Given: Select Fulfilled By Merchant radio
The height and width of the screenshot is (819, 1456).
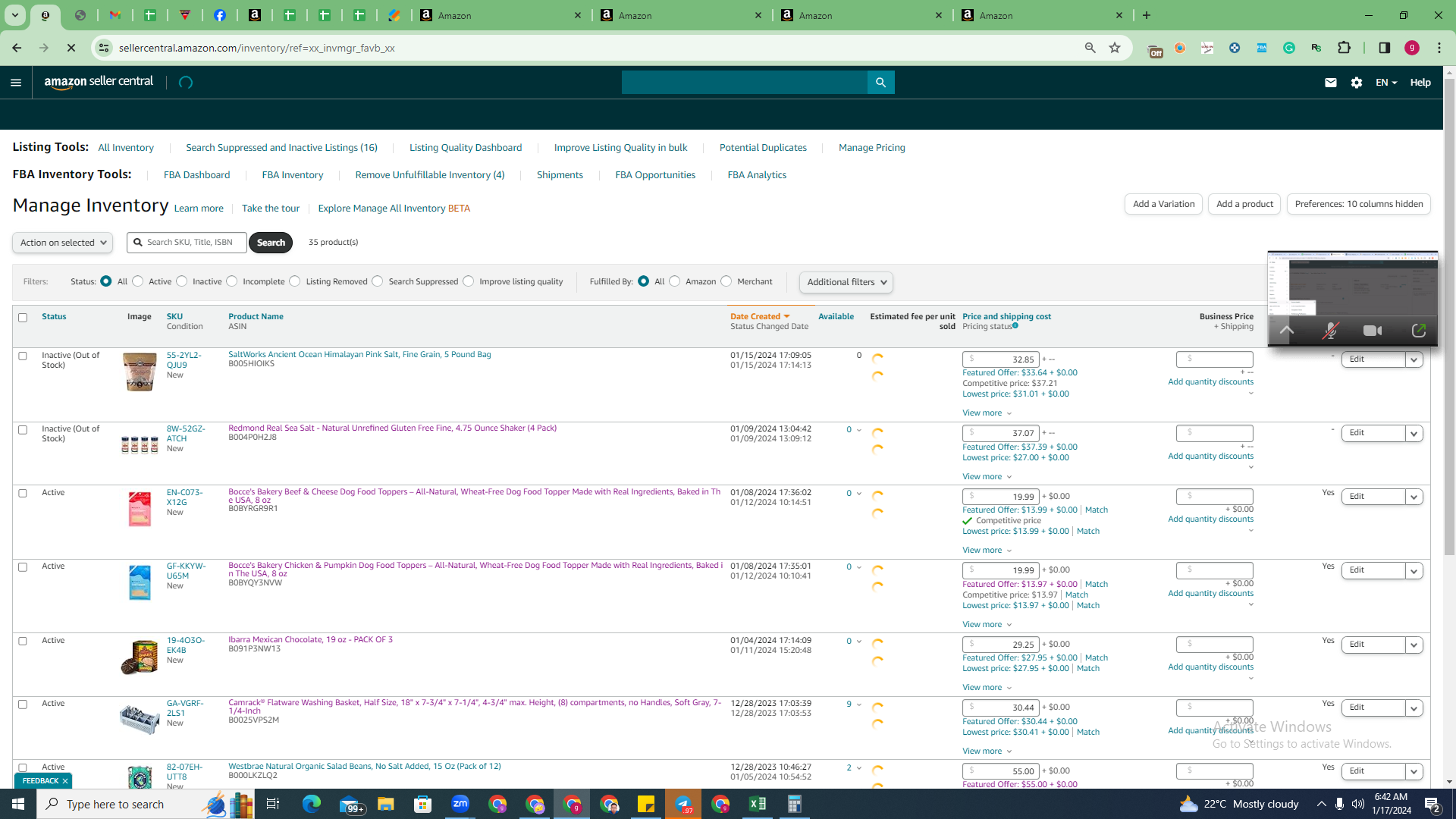Looking at the screenshot, I should click(726, 281).
